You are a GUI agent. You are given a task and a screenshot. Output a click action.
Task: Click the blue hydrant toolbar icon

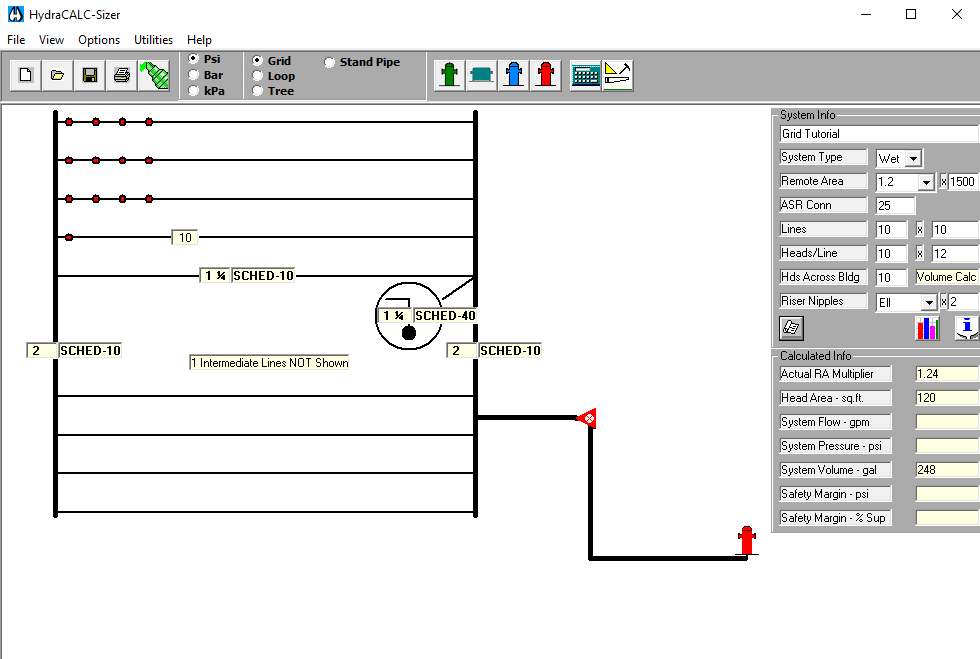click(x=514, y=75)
